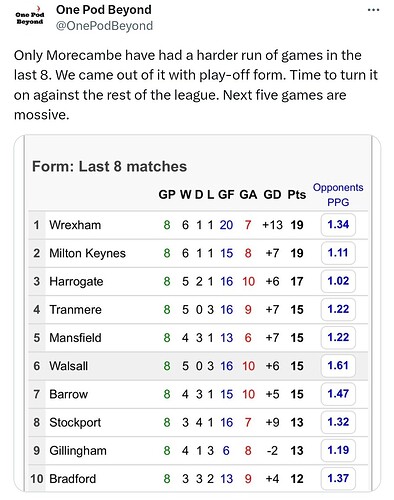394x500 pixels.
Task: Click Harrogate's 1.02 PPG badge
Action: (x=338, y=281)
